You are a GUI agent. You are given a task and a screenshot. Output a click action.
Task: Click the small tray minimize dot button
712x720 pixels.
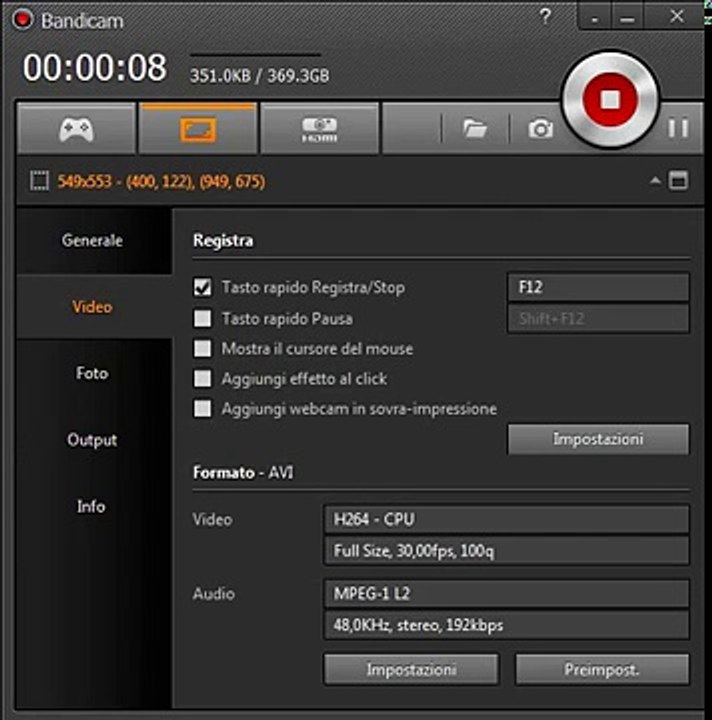point(594,18)
